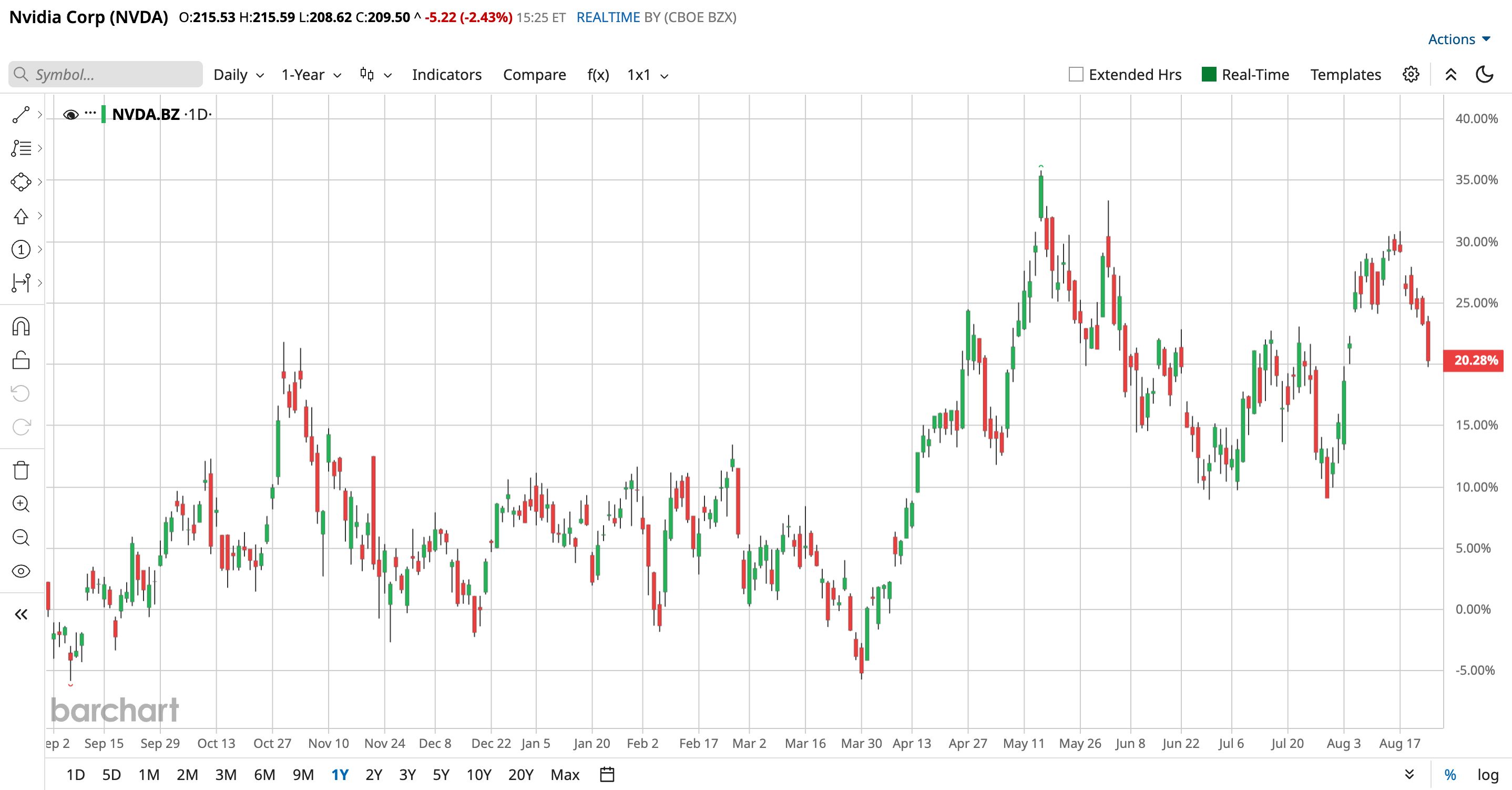Toggle the Real-Time checkbox

[1209, 75]
